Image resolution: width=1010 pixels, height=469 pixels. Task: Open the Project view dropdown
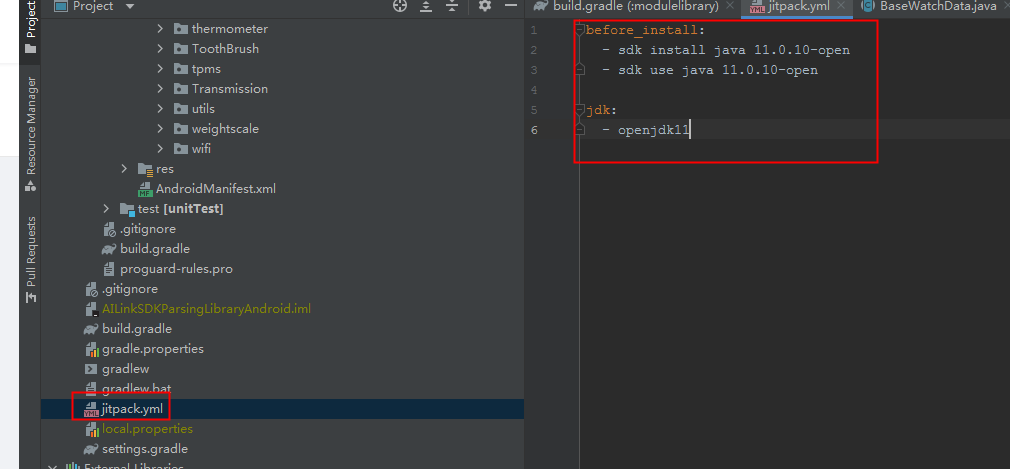[131, 7]
